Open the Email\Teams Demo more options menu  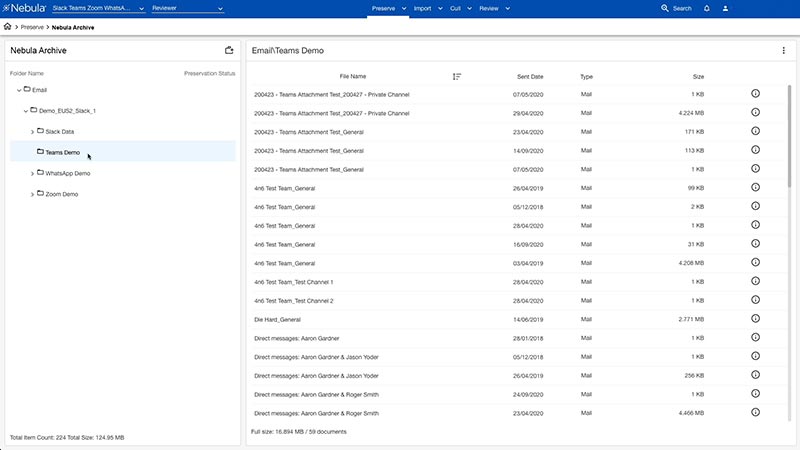tap(784, 51)
